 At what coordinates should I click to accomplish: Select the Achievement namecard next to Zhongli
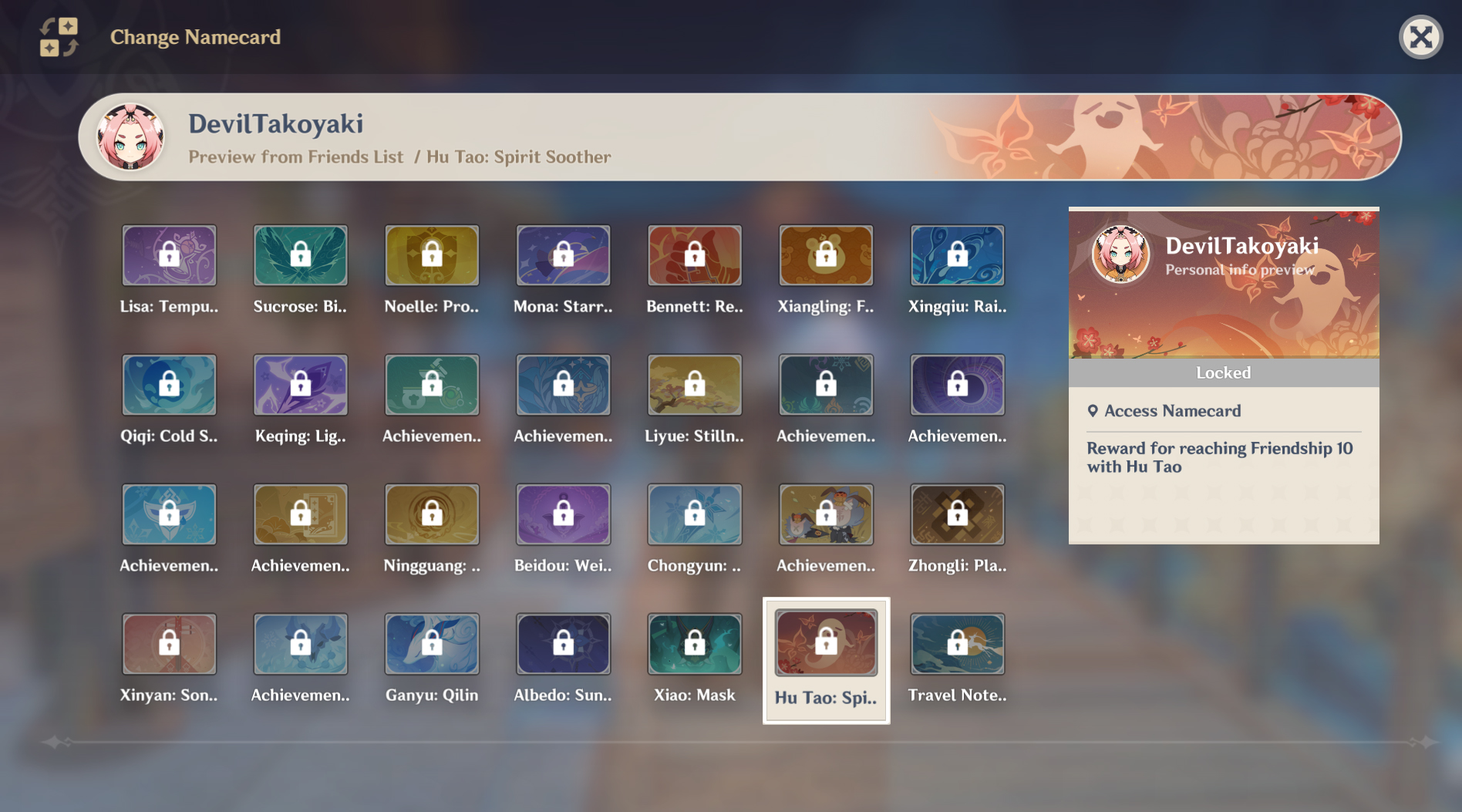[826, 514]
